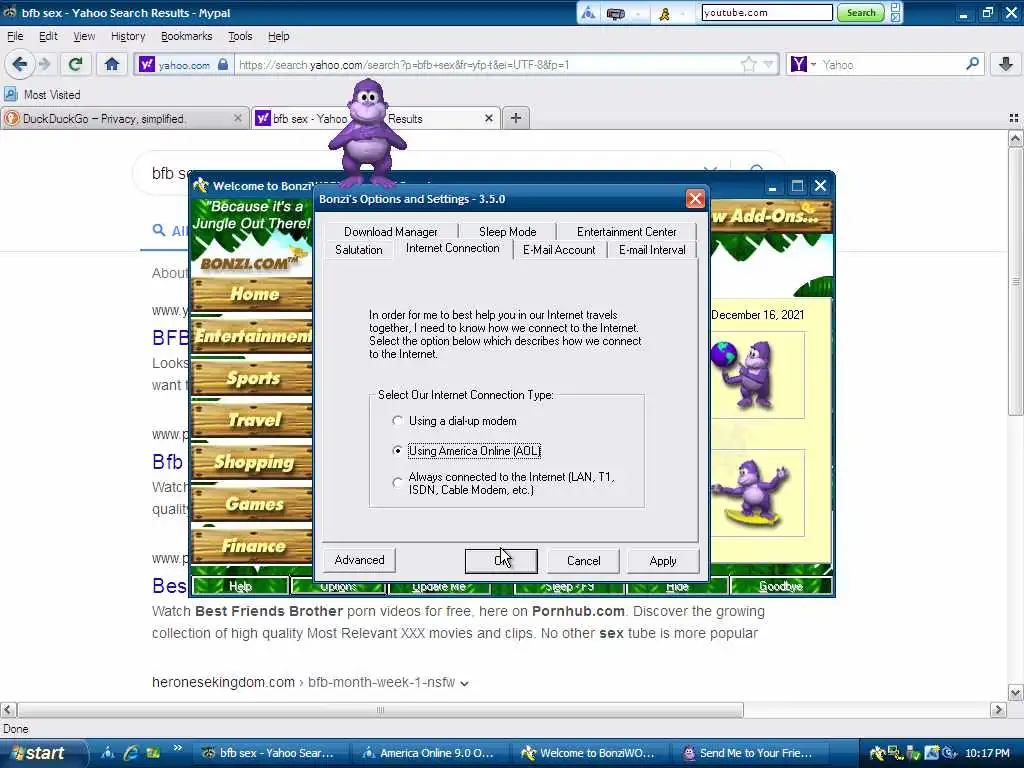Open the E-Mail Account tab
The width and height of the screenshot is (1024, 768).
pos(559,249)
